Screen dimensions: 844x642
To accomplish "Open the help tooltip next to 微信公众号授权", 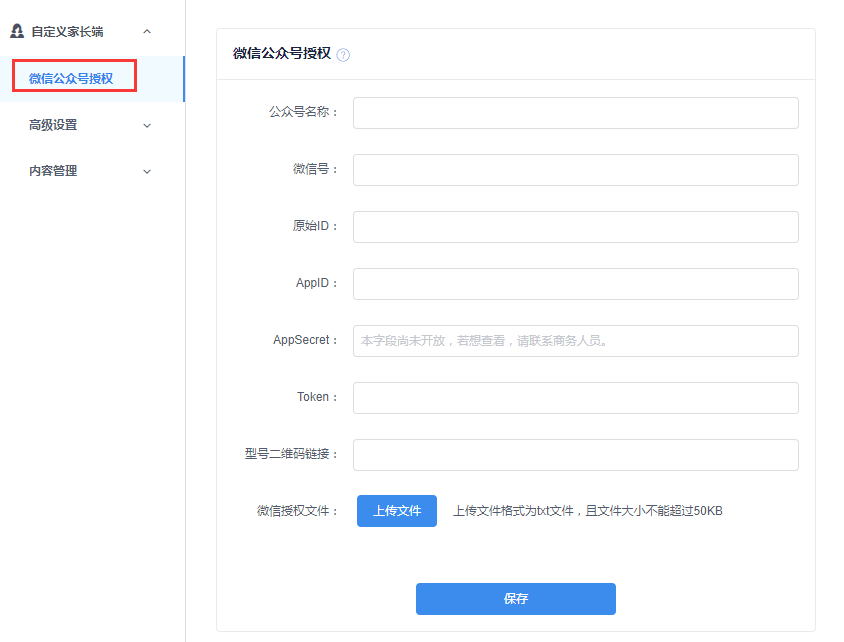I will pyautogui.click(x=343, y=55).
